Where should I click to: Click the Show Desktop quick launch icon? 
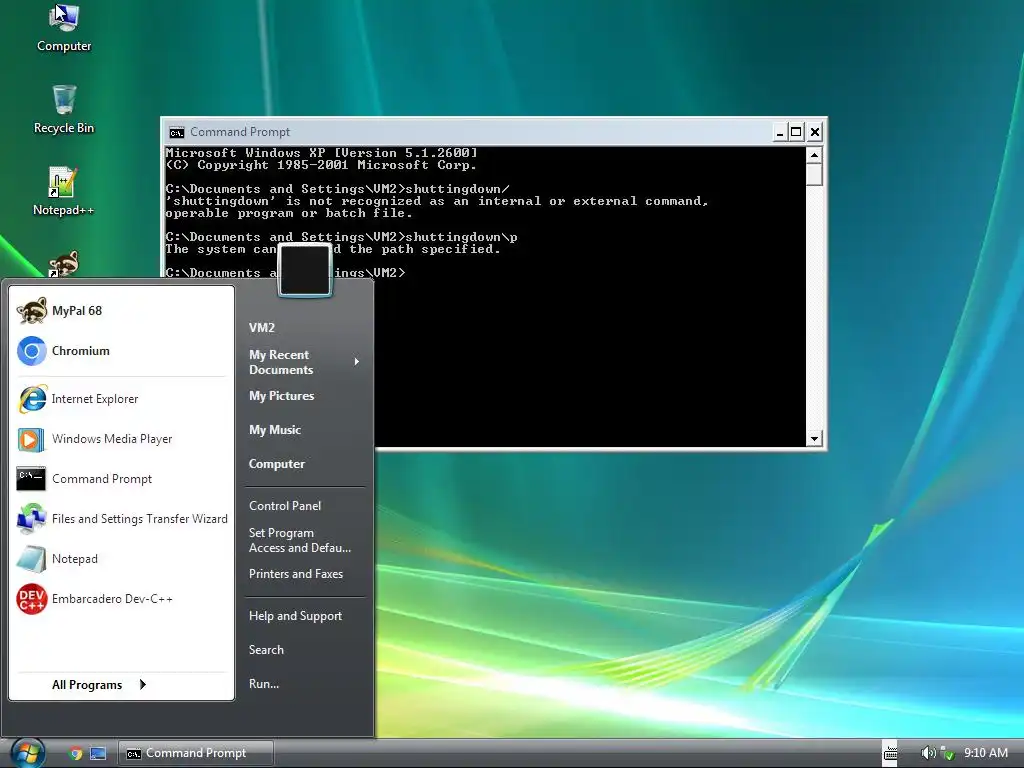(x=98, y=753)
